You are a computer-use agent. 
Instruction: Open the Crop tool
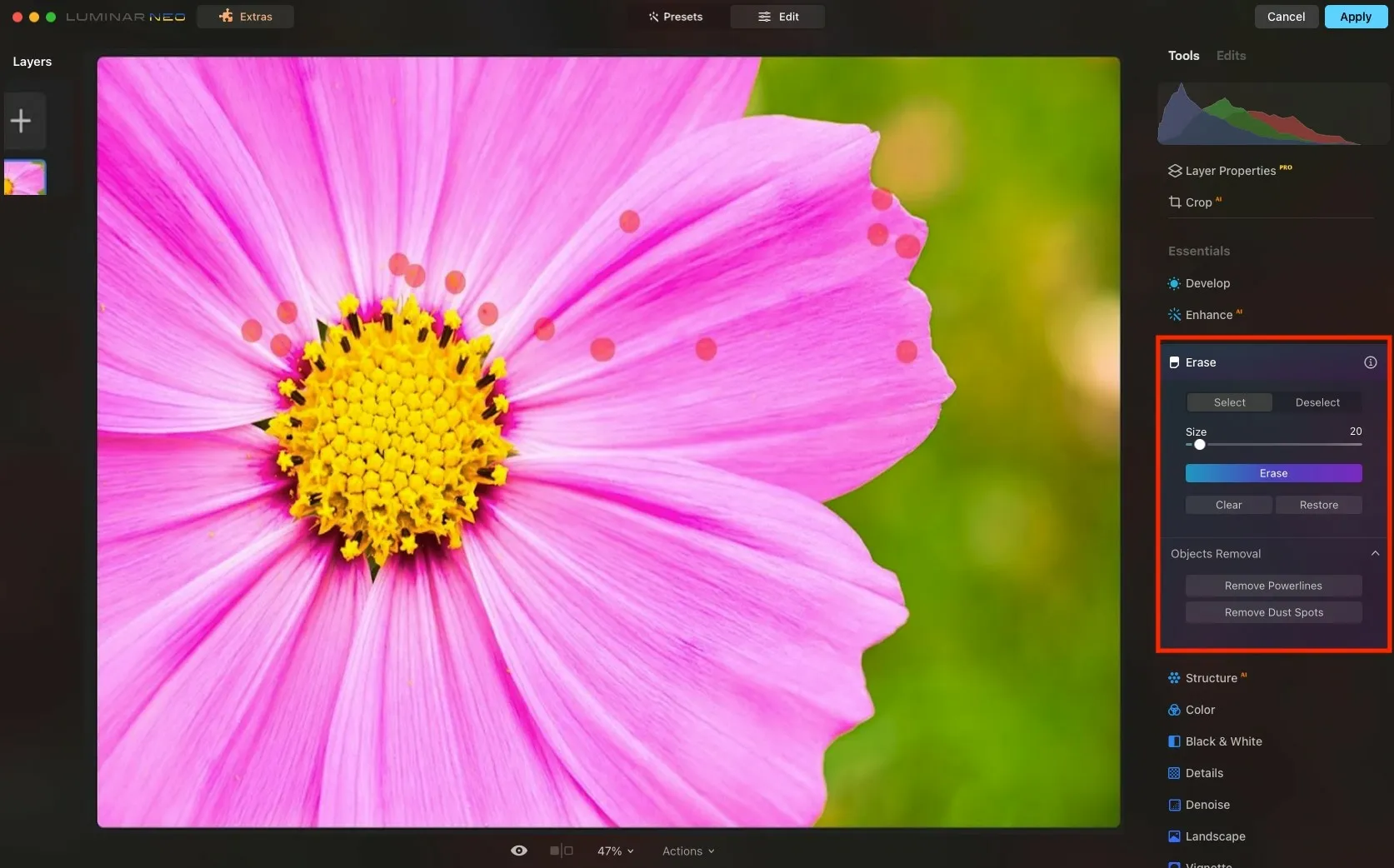click(1197, 202)
